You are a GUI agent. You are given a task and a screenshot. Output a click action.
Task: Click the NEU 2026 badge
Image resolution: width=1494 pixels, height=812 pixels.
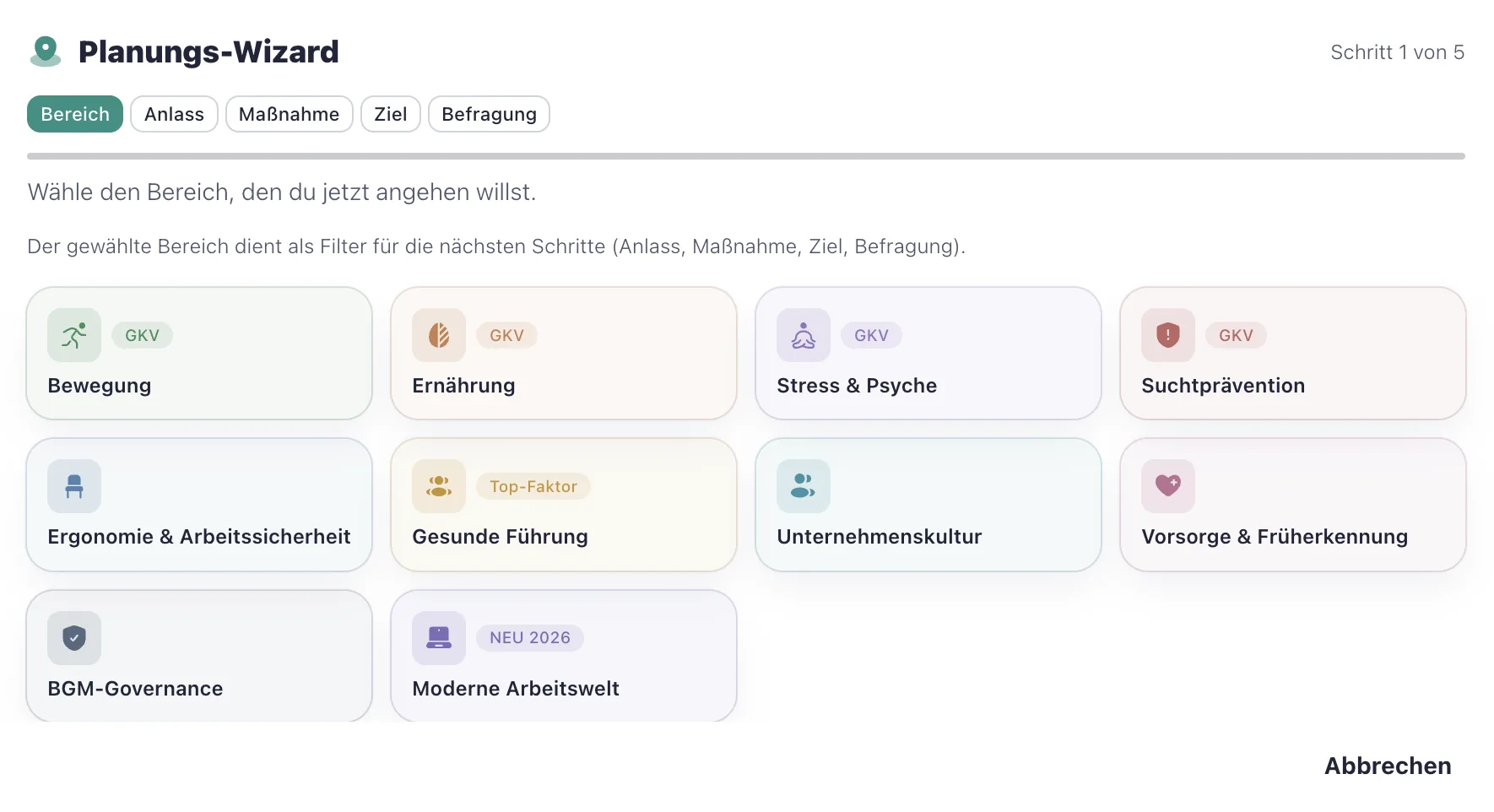pyautogui.click(x=530, y=638)
